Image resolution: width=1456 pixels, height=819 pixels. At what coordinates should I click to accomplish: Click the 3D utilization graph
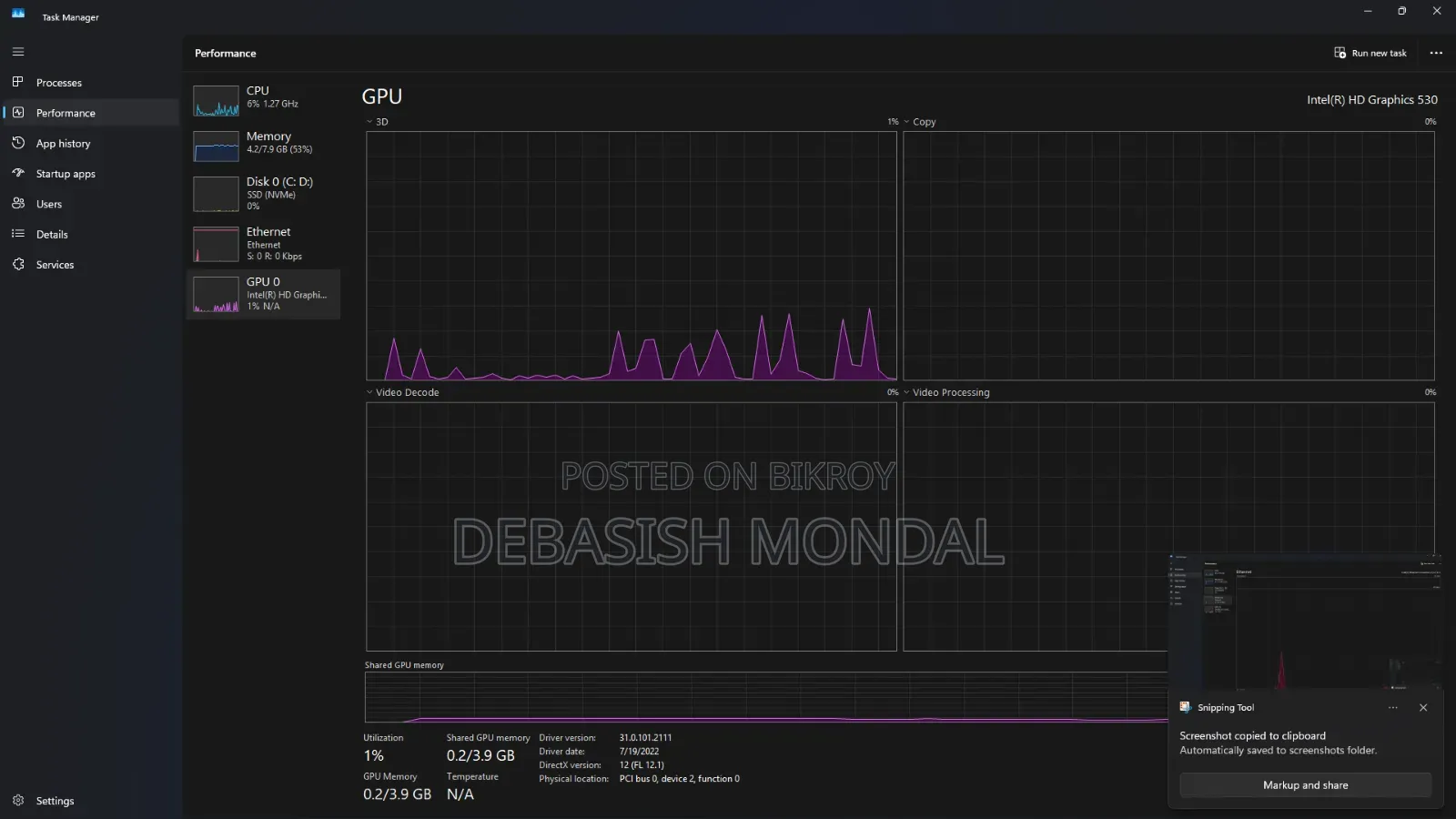(x=632, y=256)
